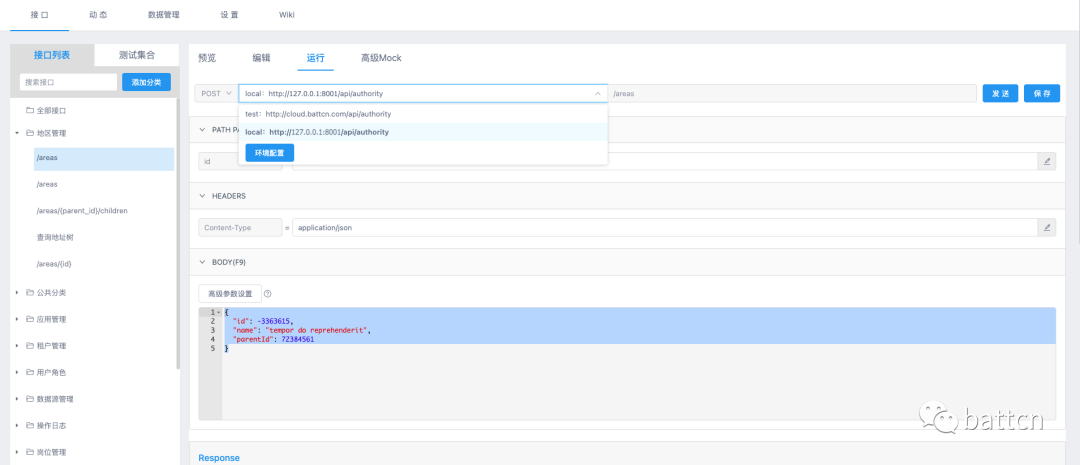
Task: Expand the 公共分类 category arrow
Action: pos(17,293)
